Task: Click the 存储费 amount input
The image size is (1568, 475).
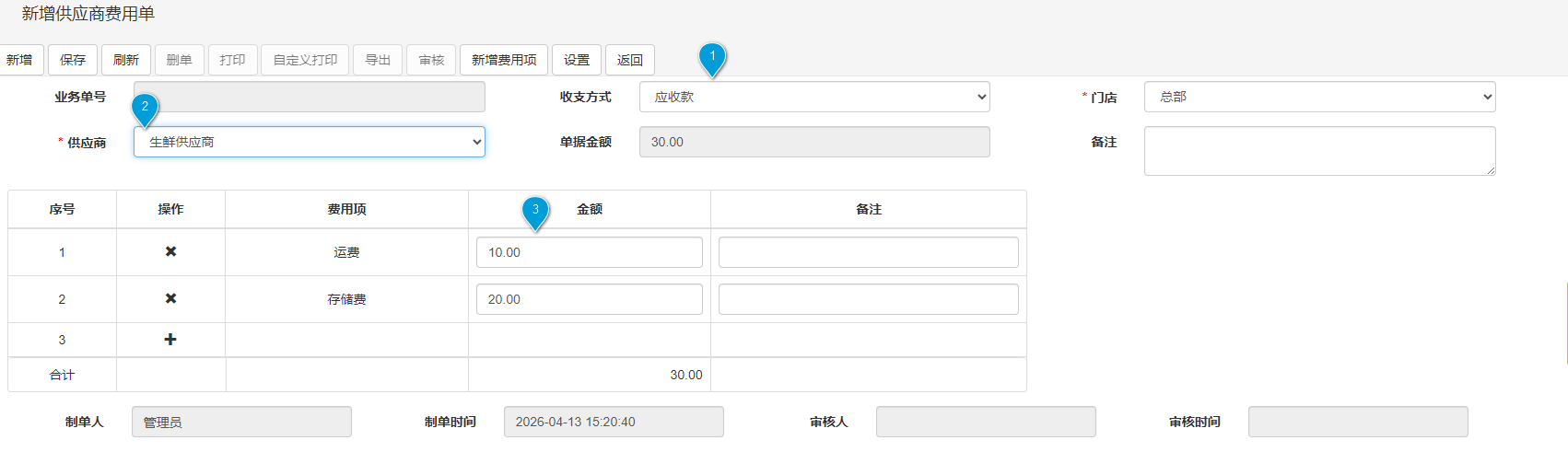Action: [x=589, y=299]
